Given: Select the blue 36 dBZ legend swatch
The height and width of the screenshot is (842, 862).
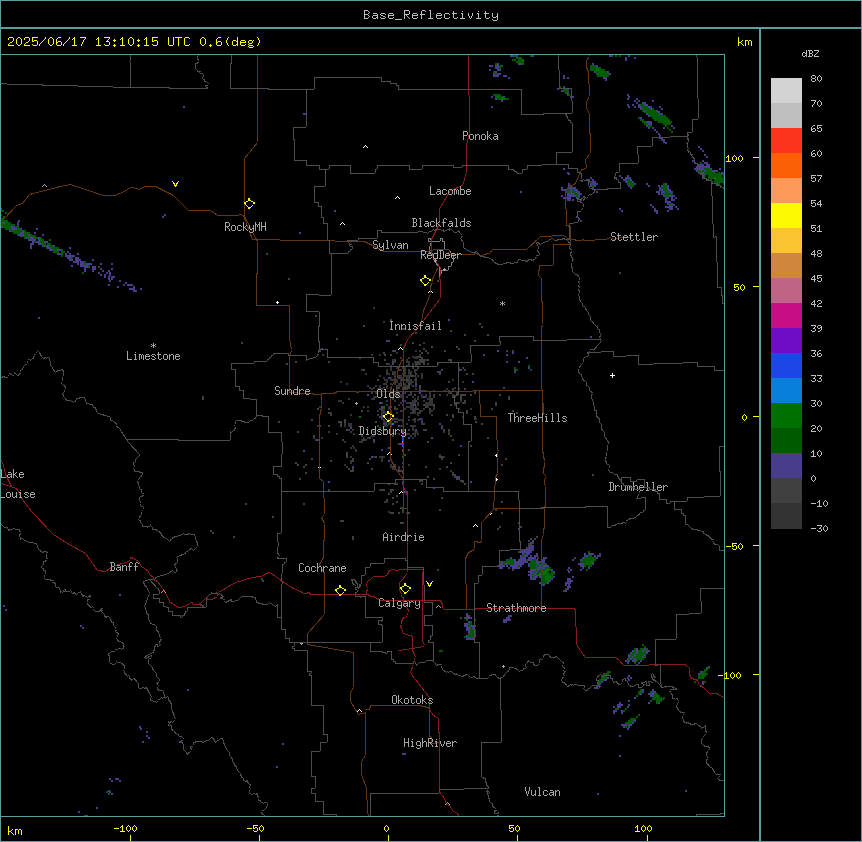Looking at the screenshot, I should click(786, 365).
